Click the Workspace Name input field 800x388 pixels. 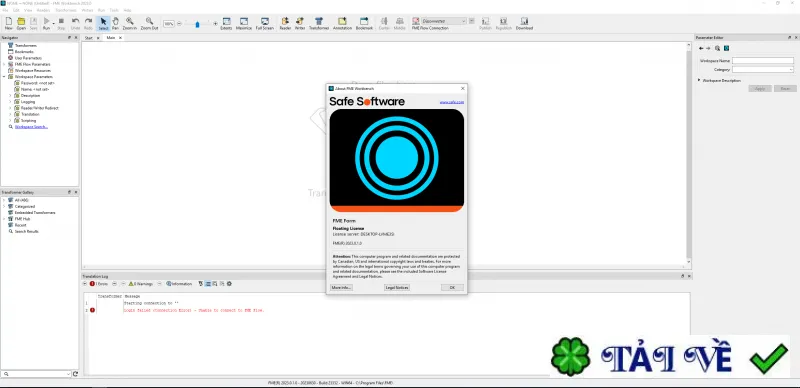pos(763,60)
